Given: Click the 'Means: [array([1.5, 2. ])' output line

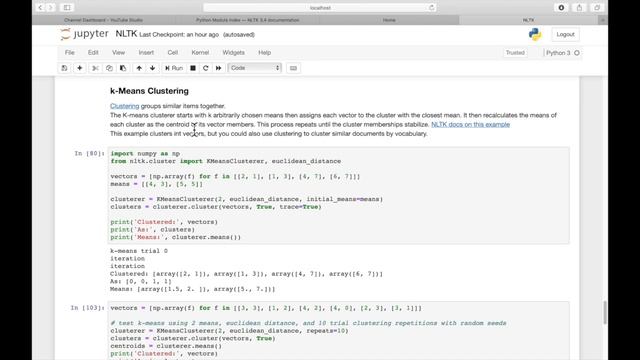Looking at the screenshot, I should pos(193,289).
